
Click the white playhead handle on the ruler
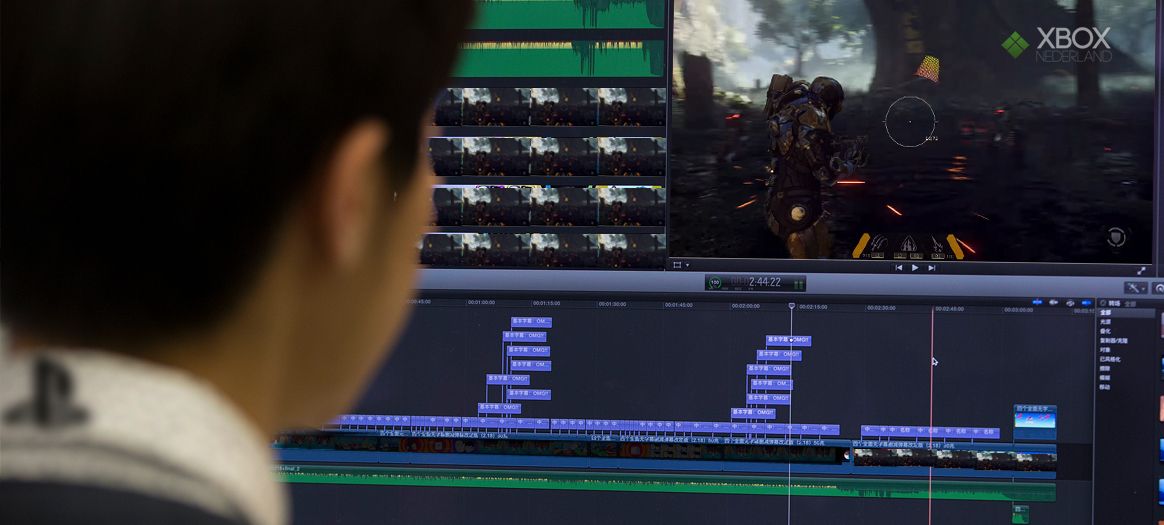[791, 306]
